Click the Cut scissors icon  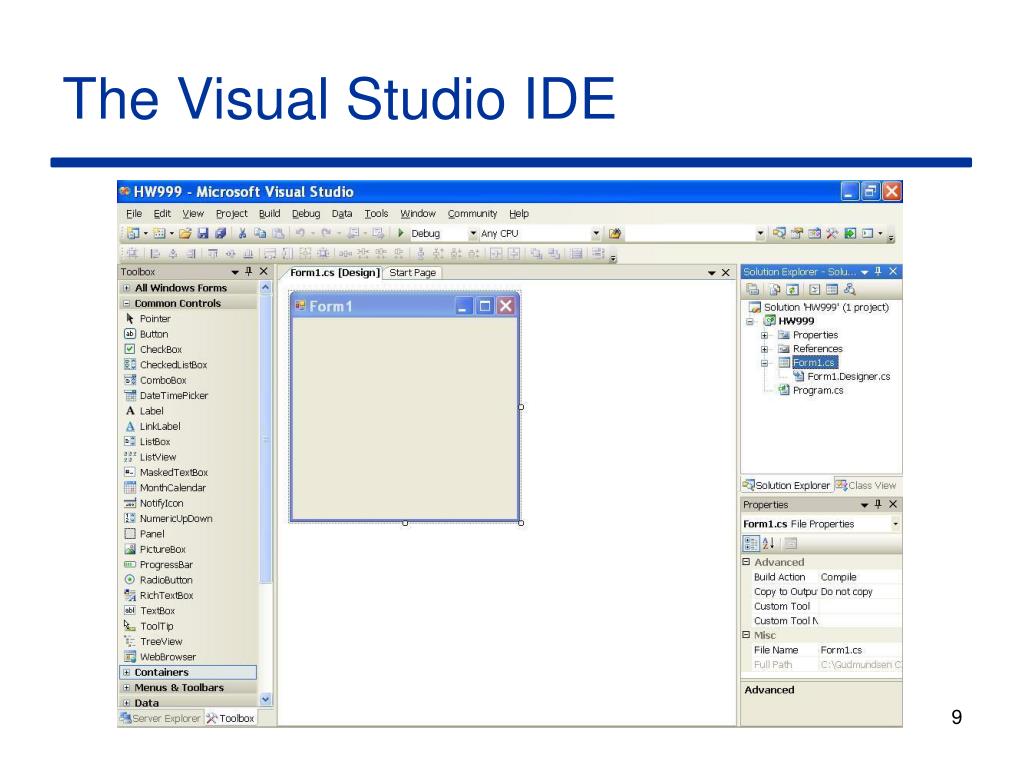tap(242, 233)
